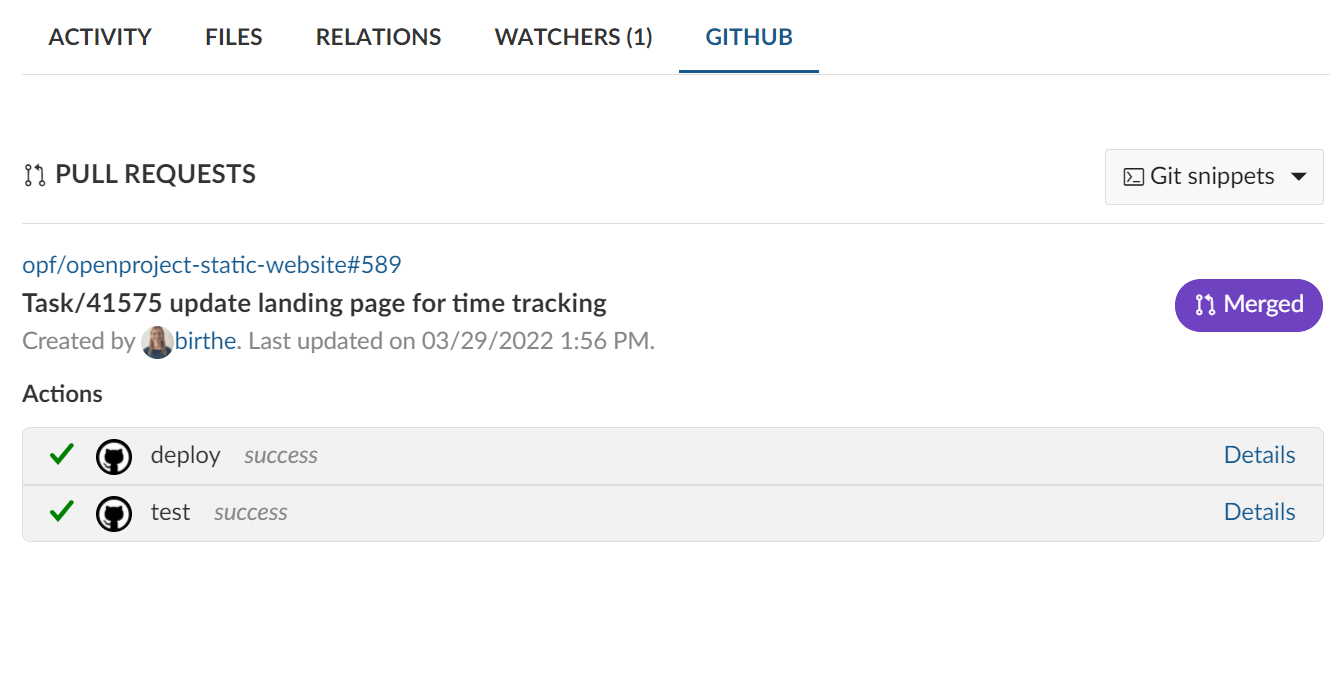Click the GitHub octocat icon on the test row
The height and width of the screenshot is (699, 1330).
pos(114,513)
